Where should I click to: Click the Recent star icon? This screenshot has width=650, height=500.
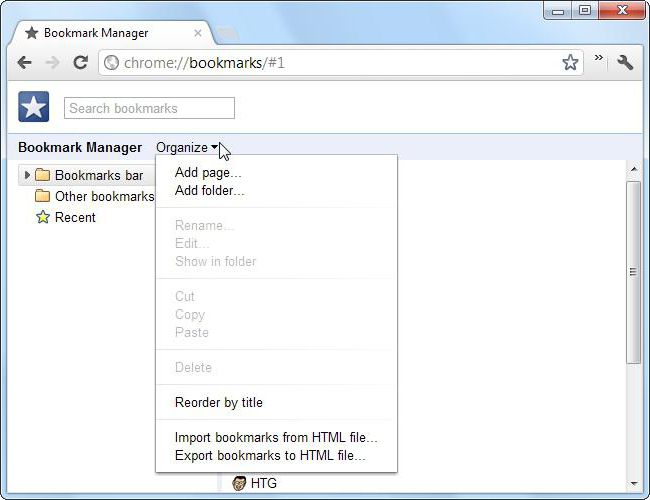[x=43, y=216]
